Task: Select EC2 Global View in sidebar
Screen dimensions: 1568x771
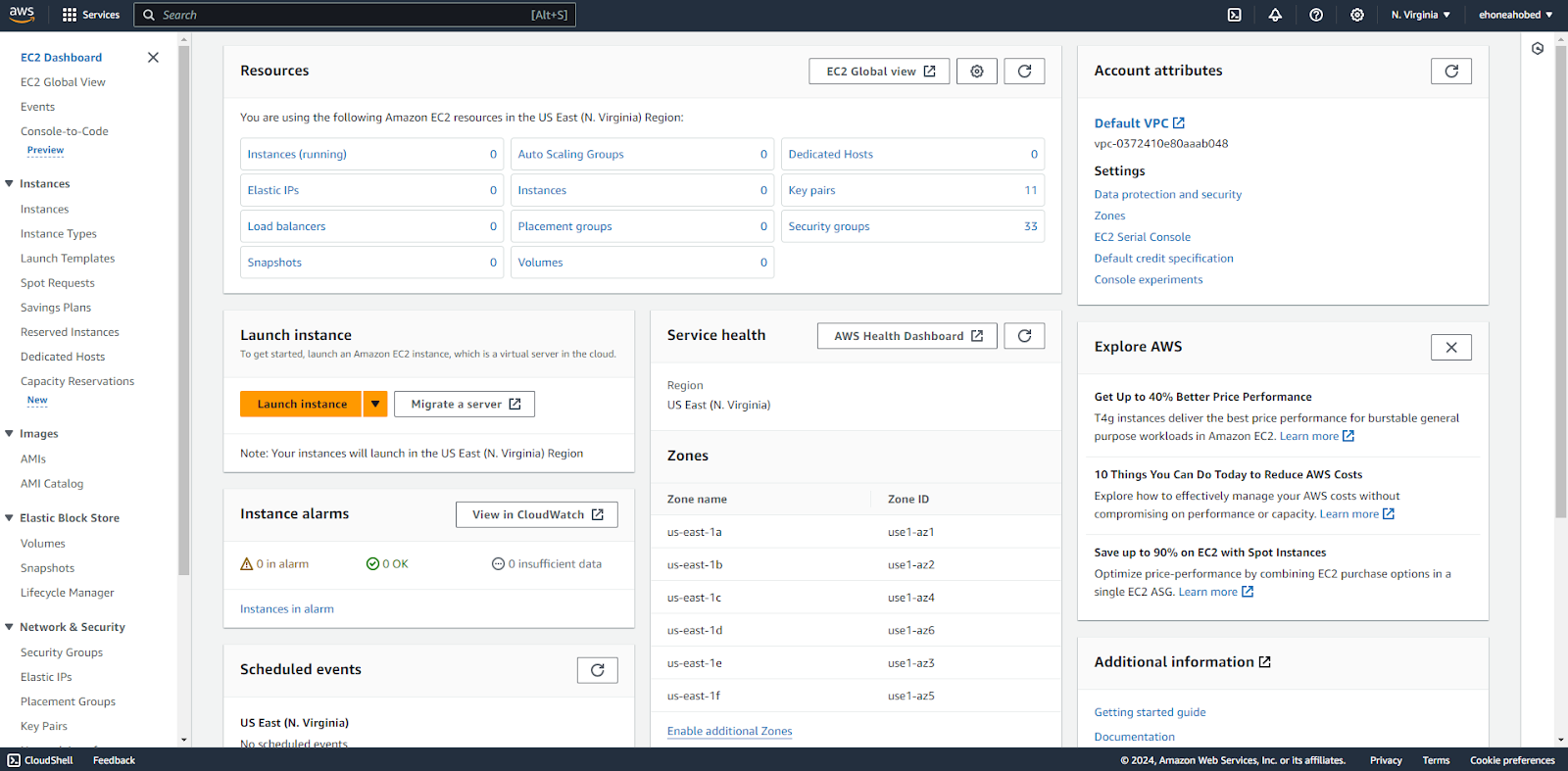Action: tap(63, 82)
